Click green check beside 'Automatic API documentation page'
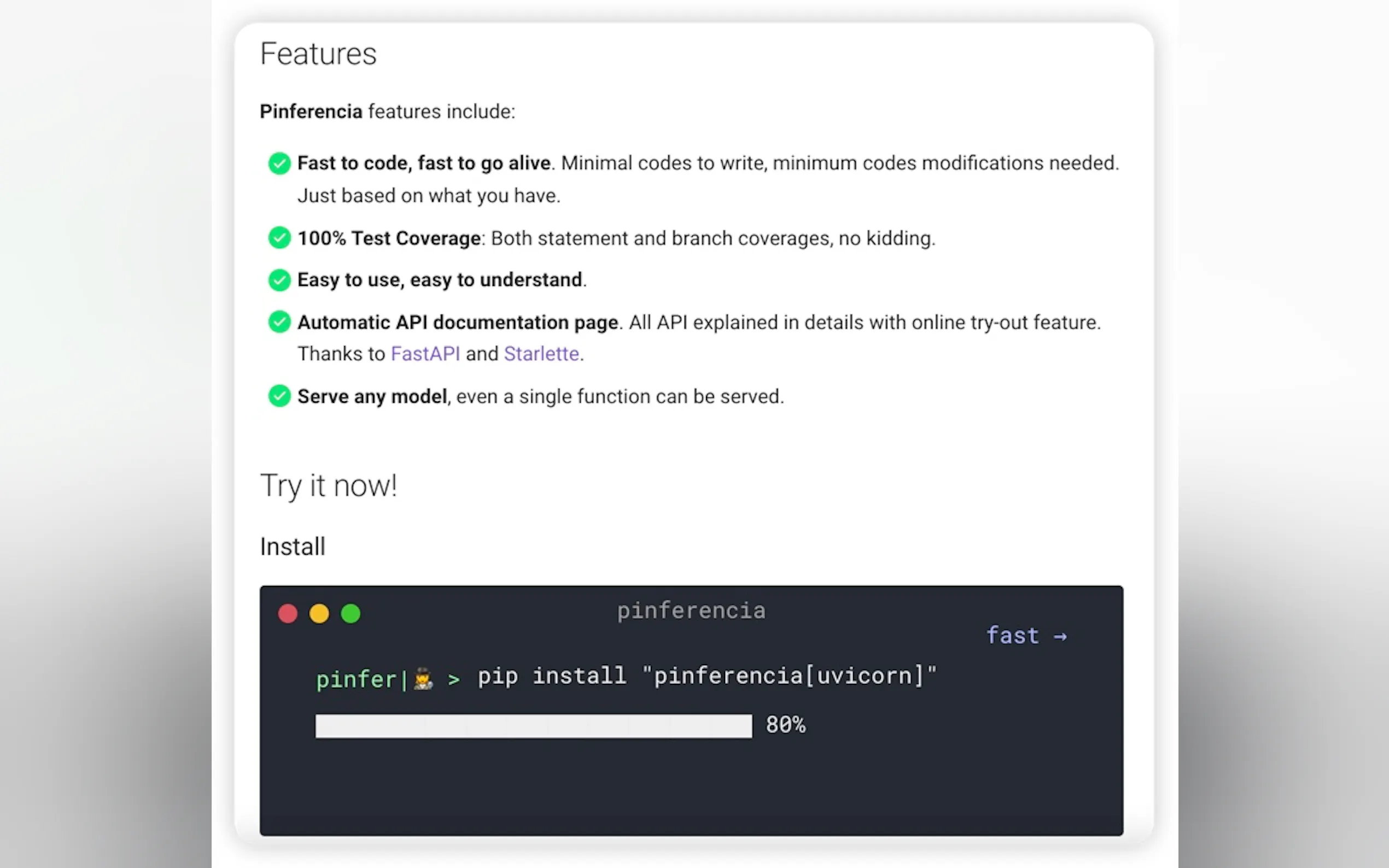This screenshot has height=868, width=1389. (x=279, y=322)
